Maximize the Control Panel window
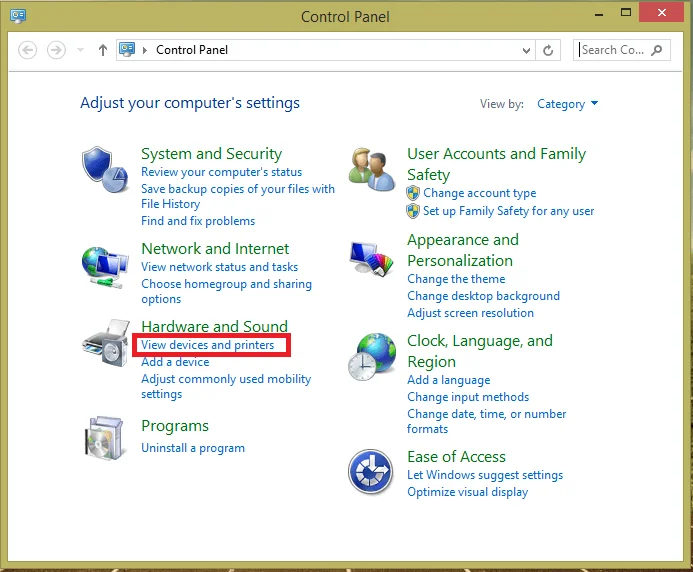 [x=626, y=12]
